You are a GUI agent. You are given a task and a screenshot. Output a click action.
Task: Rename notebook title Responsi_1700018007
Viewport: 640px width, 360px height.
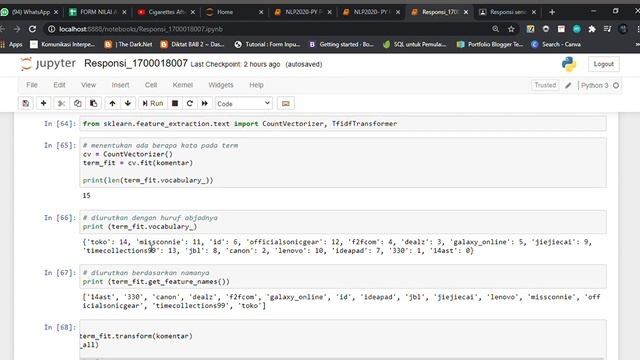(x=136, y=63)
